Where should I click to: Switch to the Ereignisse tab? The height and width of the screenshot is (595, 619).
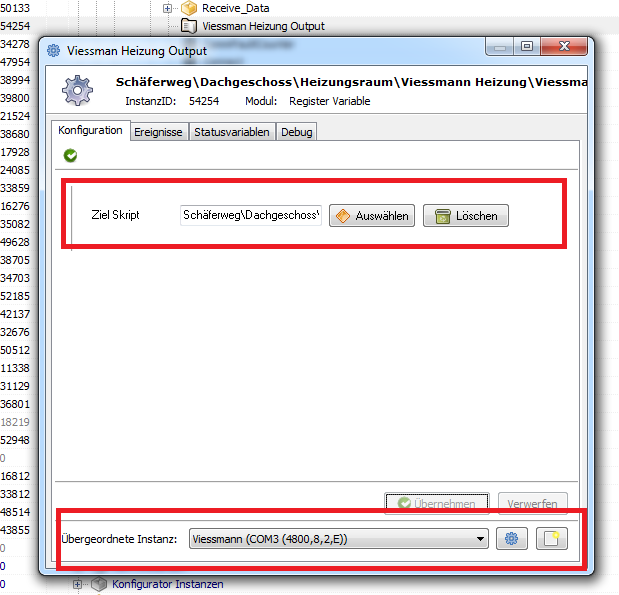click(158, 132)
